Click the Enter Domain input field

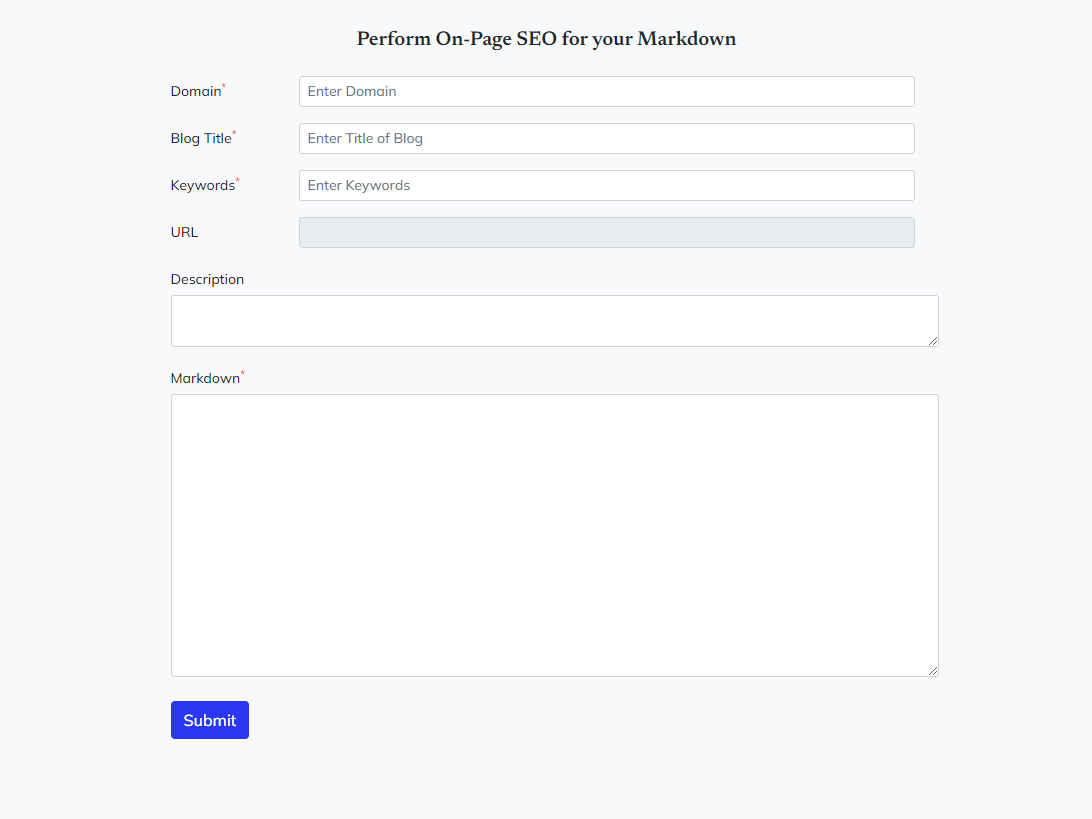(606, 91)
